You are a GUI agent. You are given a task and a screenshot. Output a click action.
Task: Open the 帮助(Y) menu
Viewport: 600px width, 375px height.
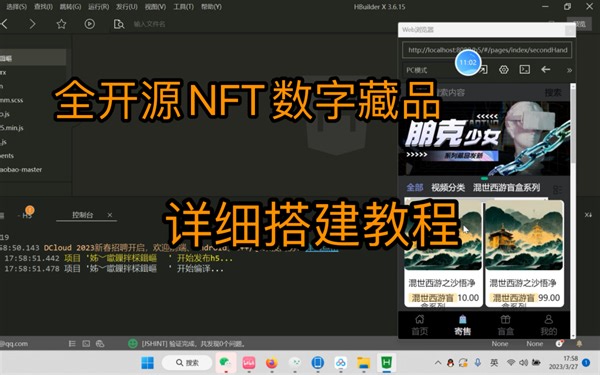(211, 7)
